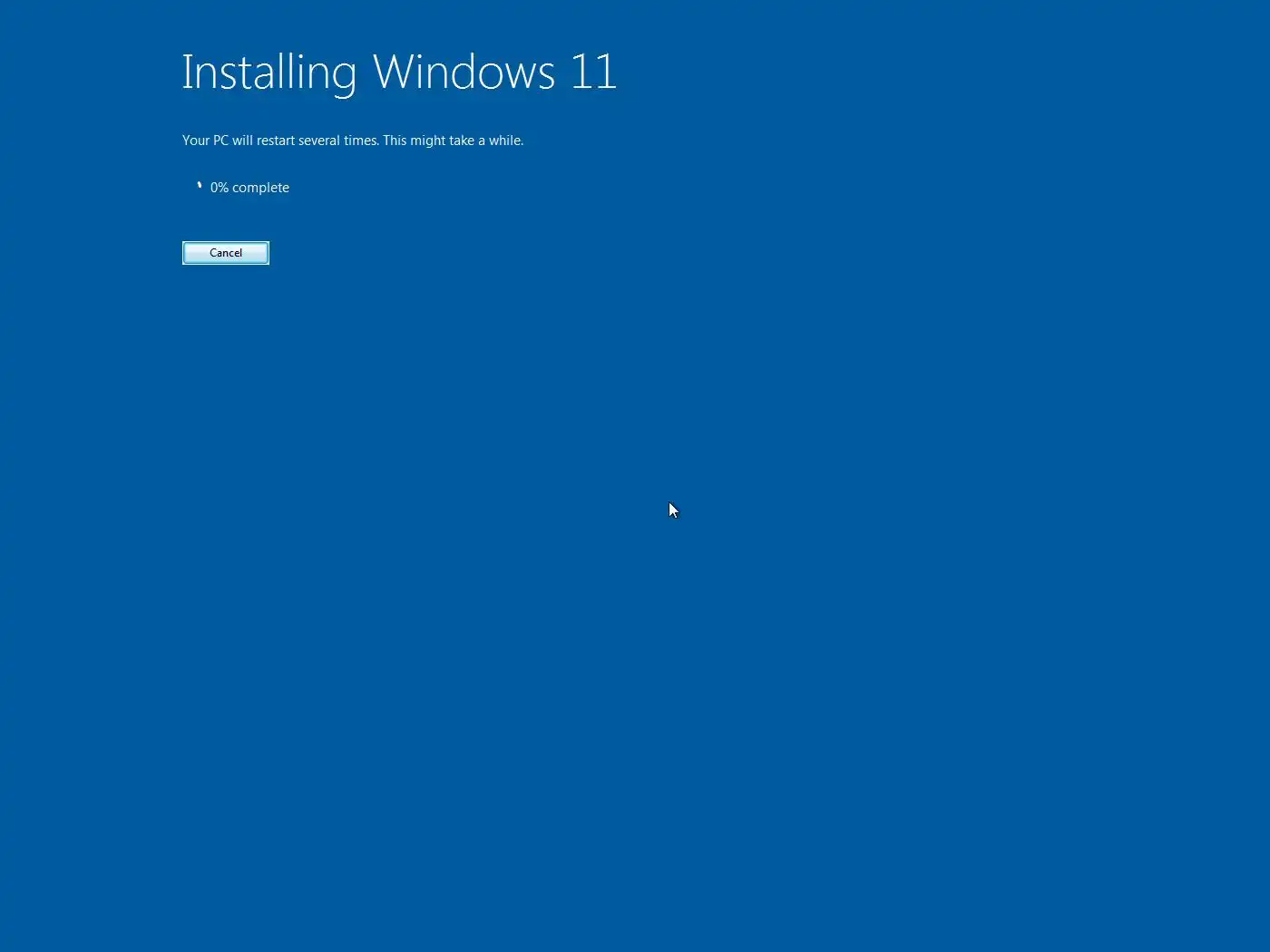Click the "Windows 11" words in the title
The height and width of the screenshot is (952, 1270).
(x=495, y=72)
